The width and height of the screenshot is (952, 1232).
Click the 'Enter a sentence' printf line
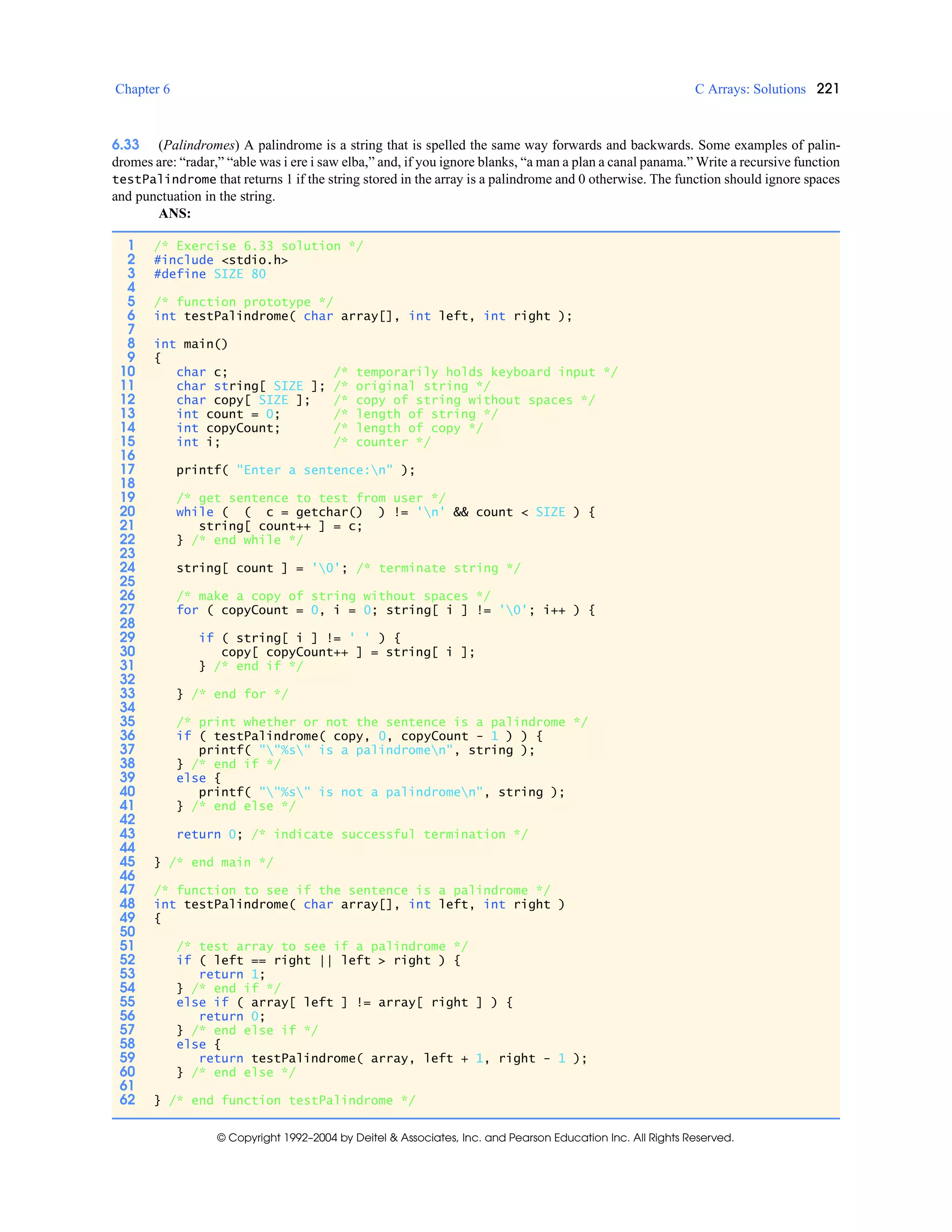tap(296, 470)
